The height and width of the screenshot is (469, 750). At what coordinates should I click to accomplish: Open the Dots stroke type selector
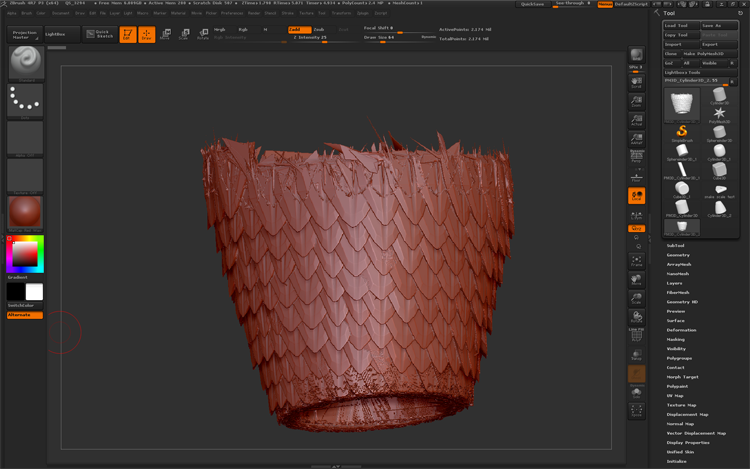pos(25,101)
